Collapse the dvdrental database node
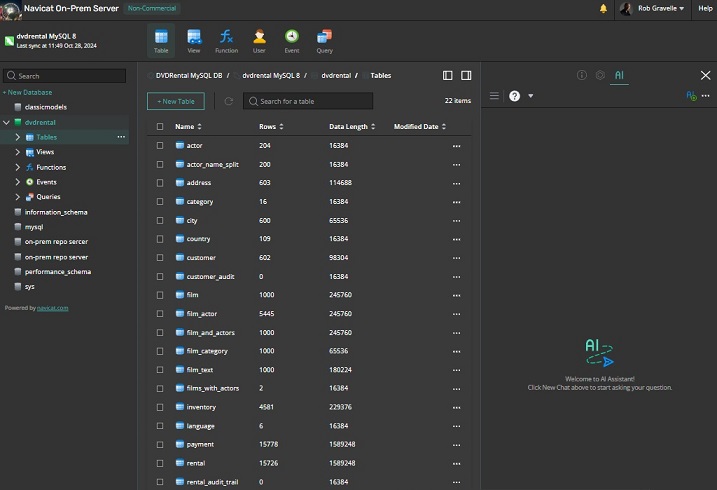Viewport: 717px width, 490px height. coord(6,122)
